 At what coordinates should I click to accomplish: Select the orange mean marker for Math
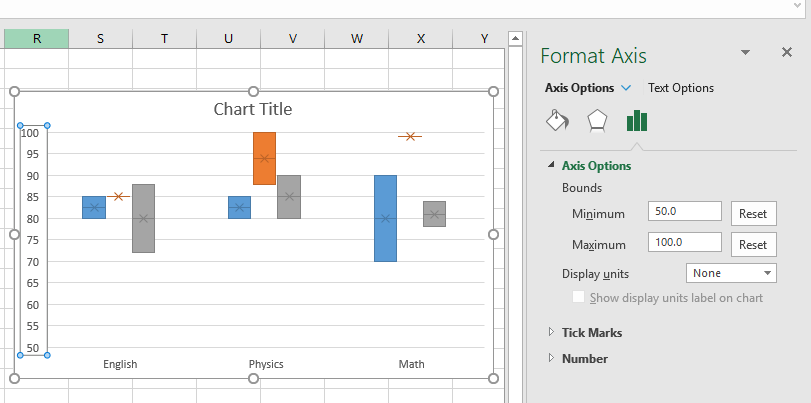pyautogui.click(x=410, y=137)
